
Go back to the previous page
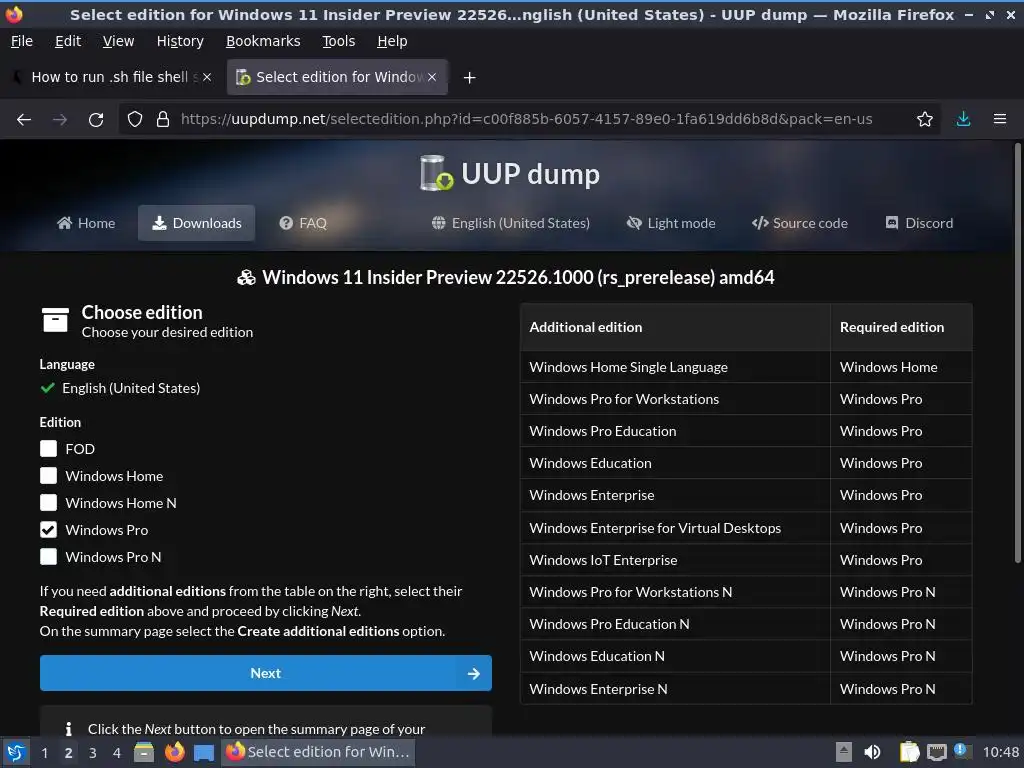click(x=24, y=120)
